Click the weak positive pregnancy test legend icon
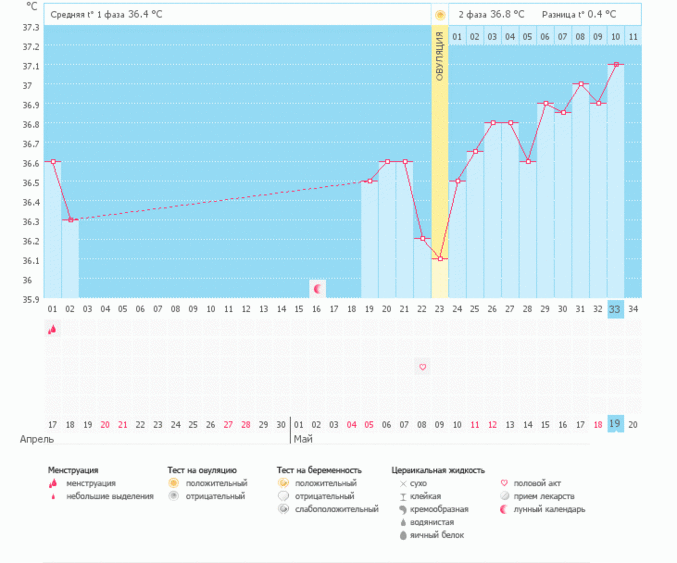The height and width of the screenshot is (563, 677). pos(283,509)
